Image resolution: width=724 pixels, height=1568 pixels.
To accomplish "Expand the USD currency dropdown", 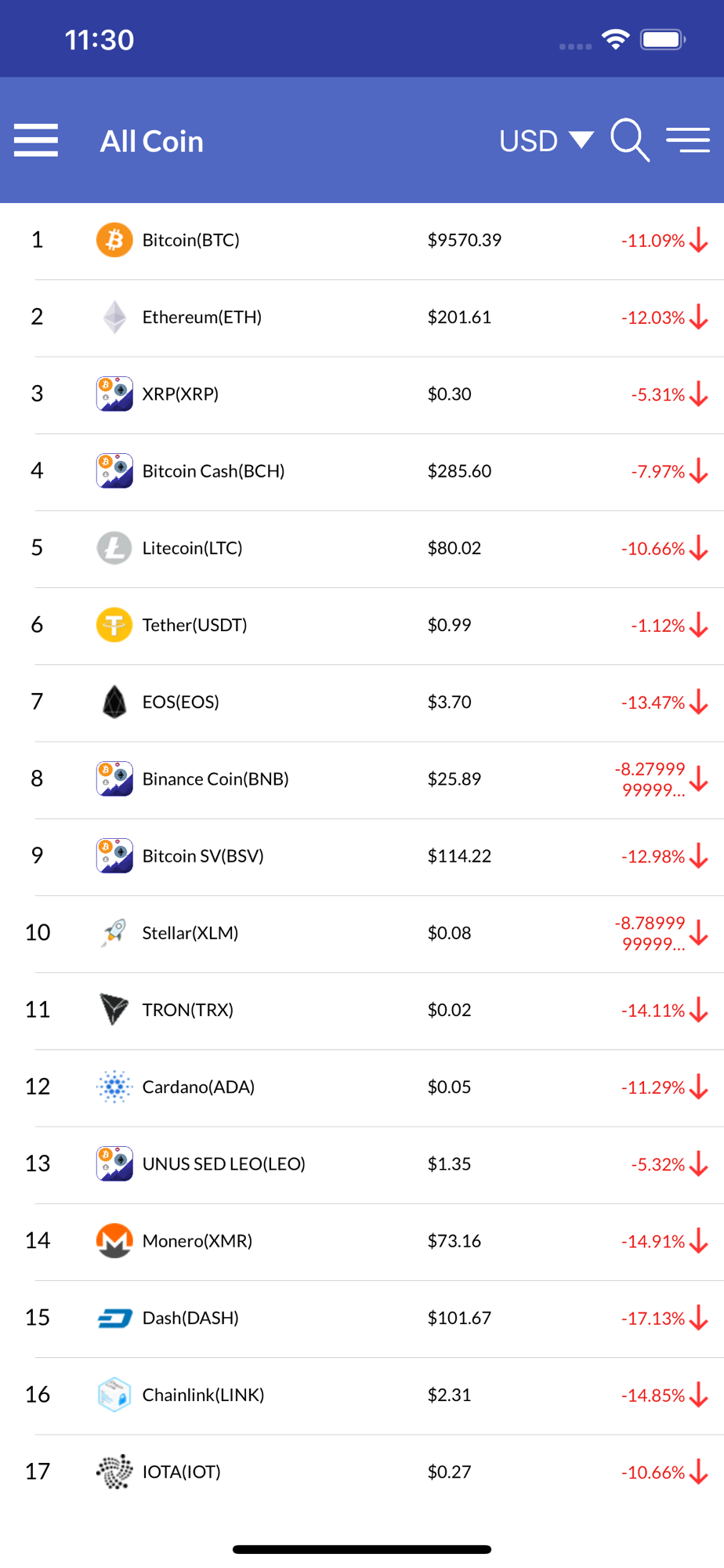I will point(546,141).
